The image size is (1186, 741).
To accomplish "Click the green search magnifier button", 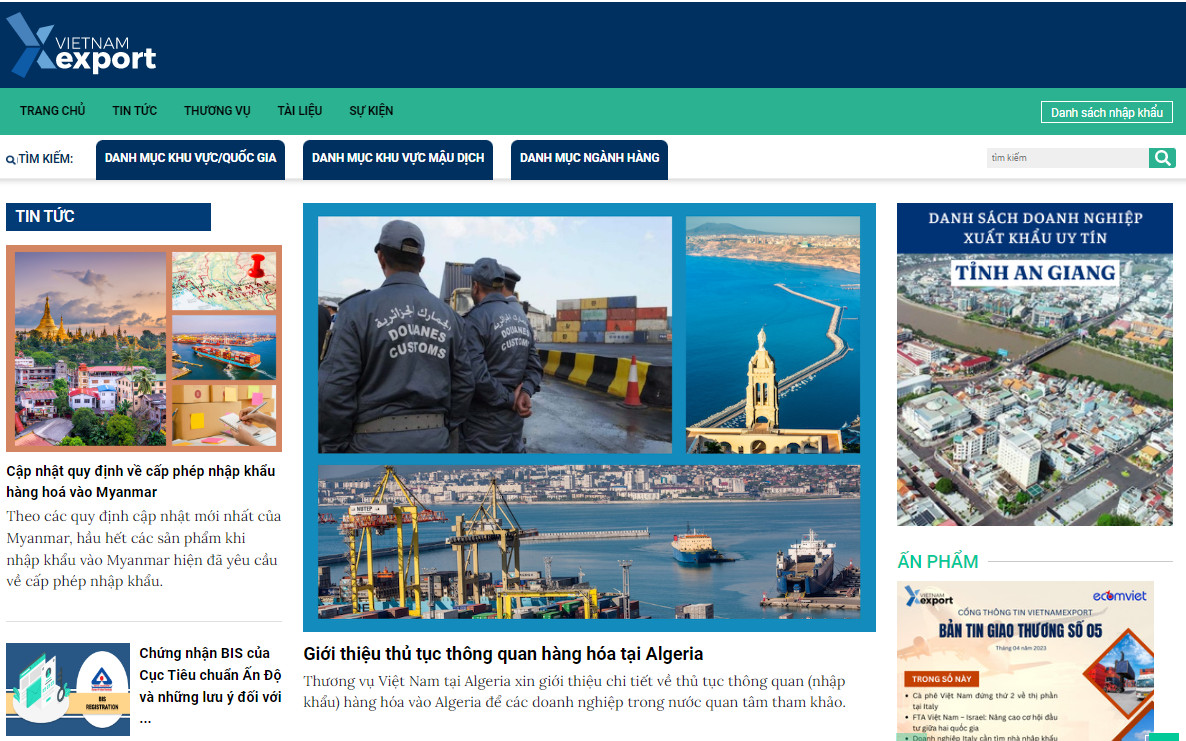I will click(1162, 158).
